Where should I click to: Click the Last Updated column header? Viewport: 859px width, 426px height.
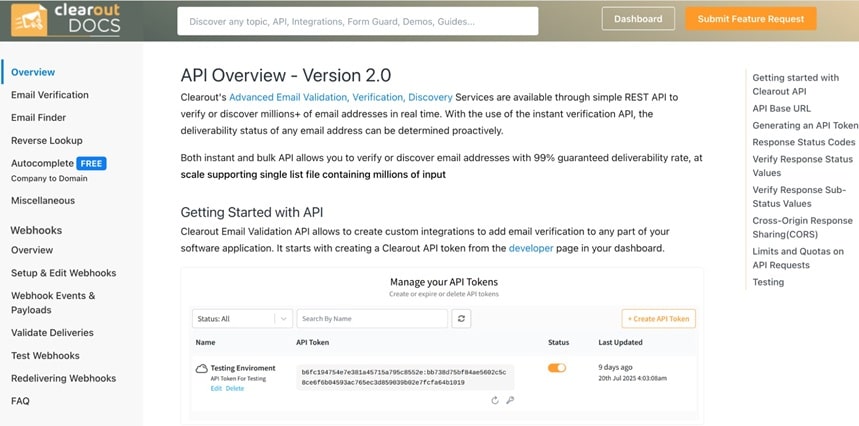pos(620,343)
